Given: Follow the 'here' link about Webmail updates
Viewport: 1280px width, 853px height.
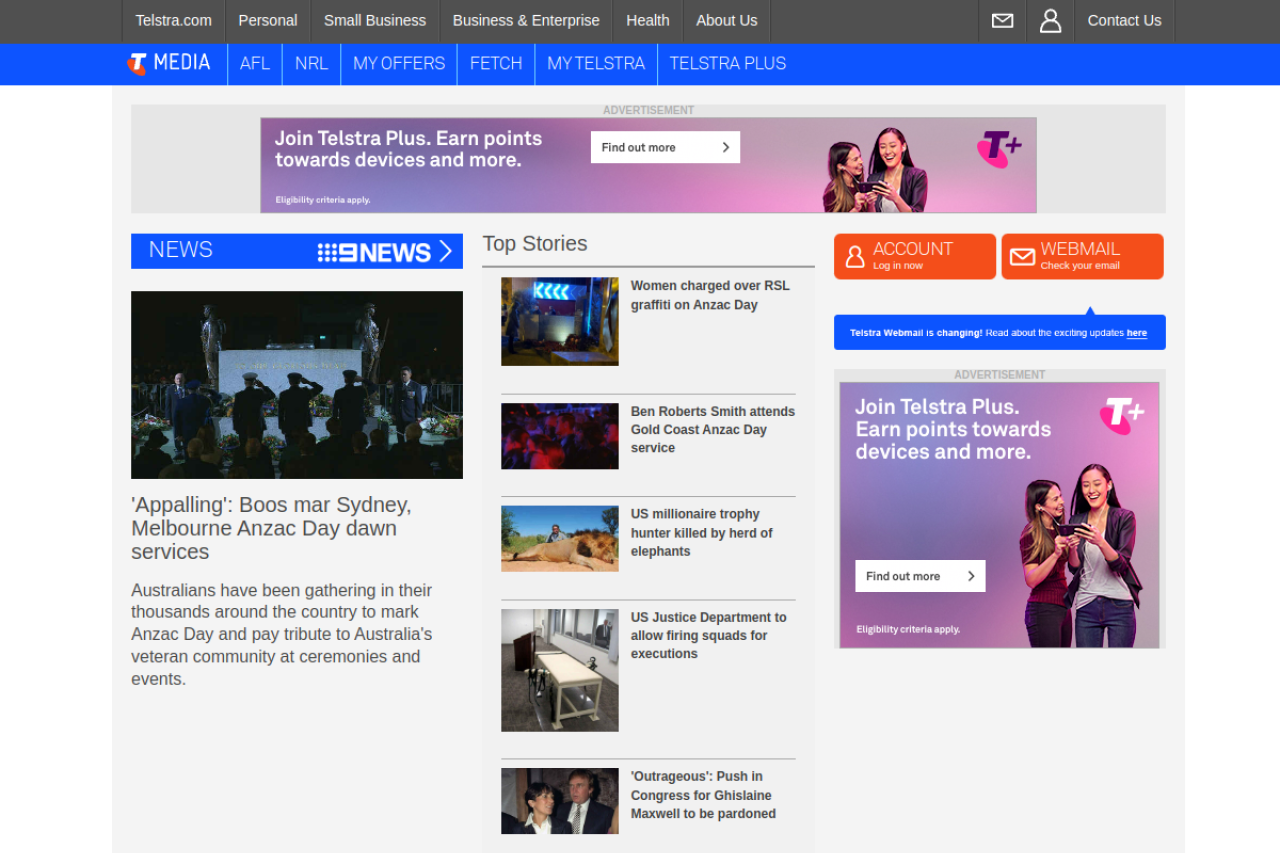Looking at the screenshot, I should click(1136, 333).
